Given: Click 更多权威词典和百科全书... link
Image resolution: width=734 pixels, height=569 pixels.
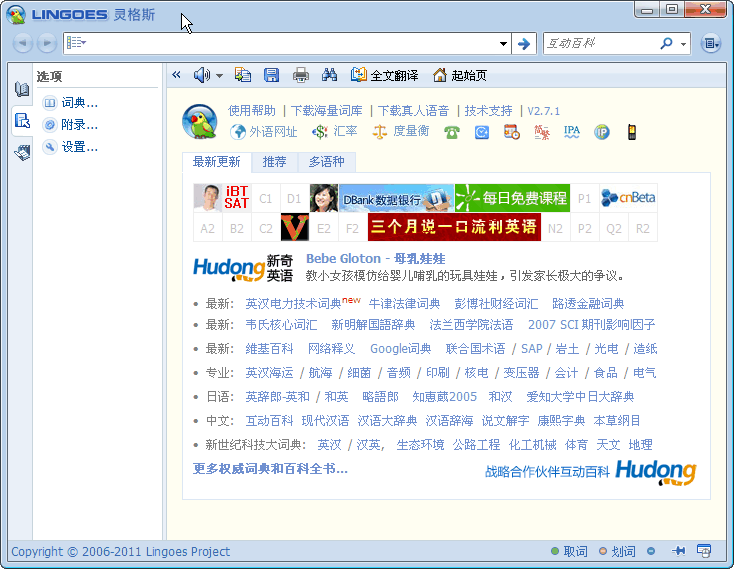Looking at the screenshot, I should pyautogui.click(x=270, y=468).
